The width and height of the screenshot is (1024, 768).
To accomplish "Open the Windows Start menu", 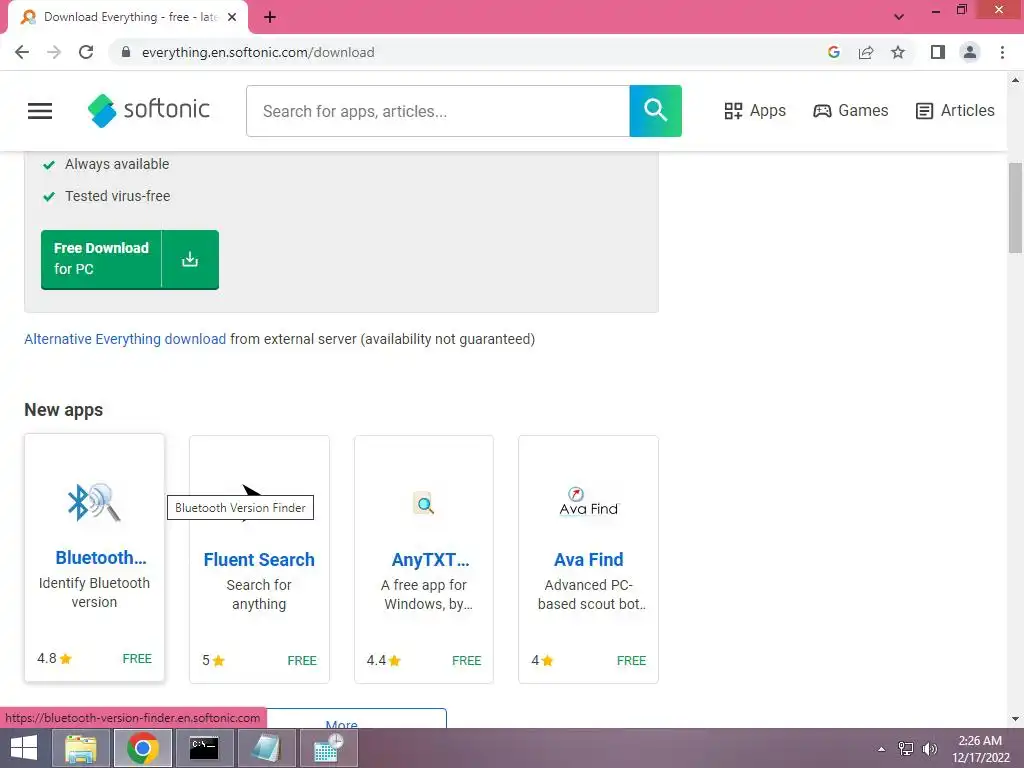I will [x=24, y=748].
